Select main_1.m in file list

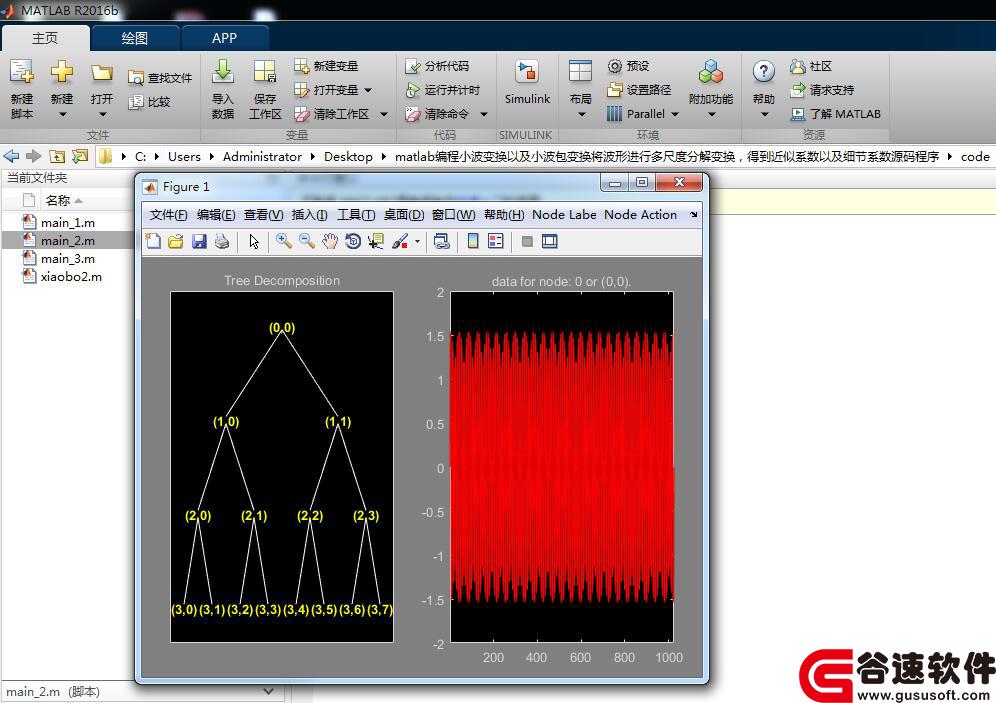[x=68, y=222]
